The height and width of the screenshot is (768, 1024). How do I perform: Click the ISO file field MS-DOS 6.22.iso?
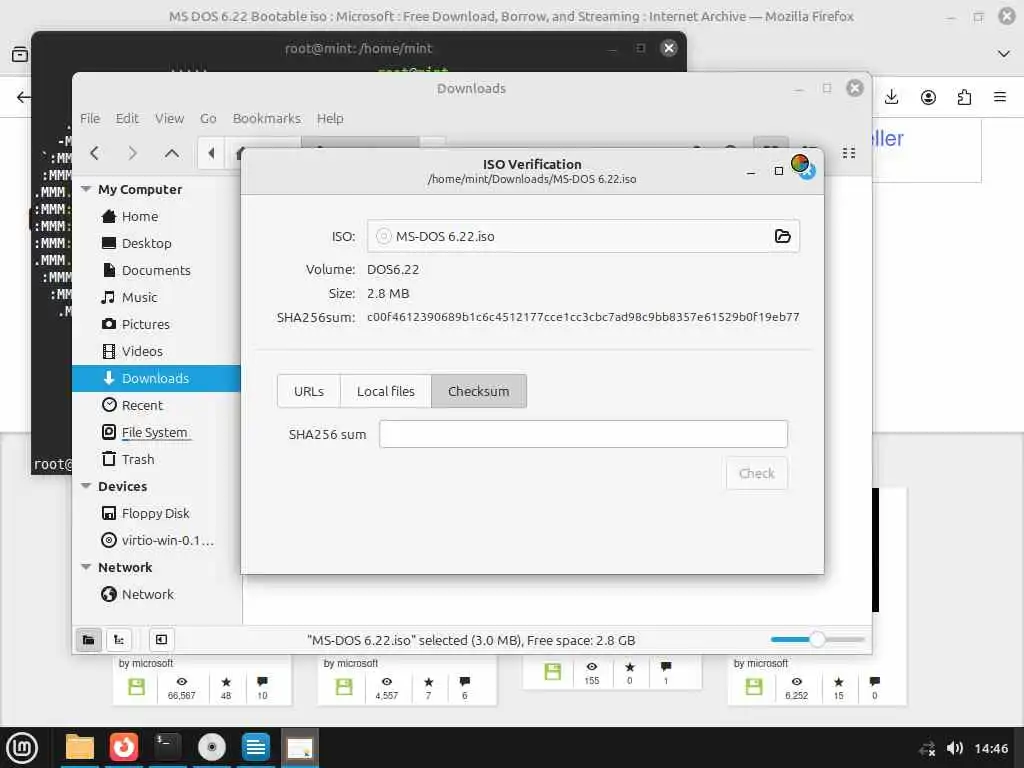(x=583, y=236)
